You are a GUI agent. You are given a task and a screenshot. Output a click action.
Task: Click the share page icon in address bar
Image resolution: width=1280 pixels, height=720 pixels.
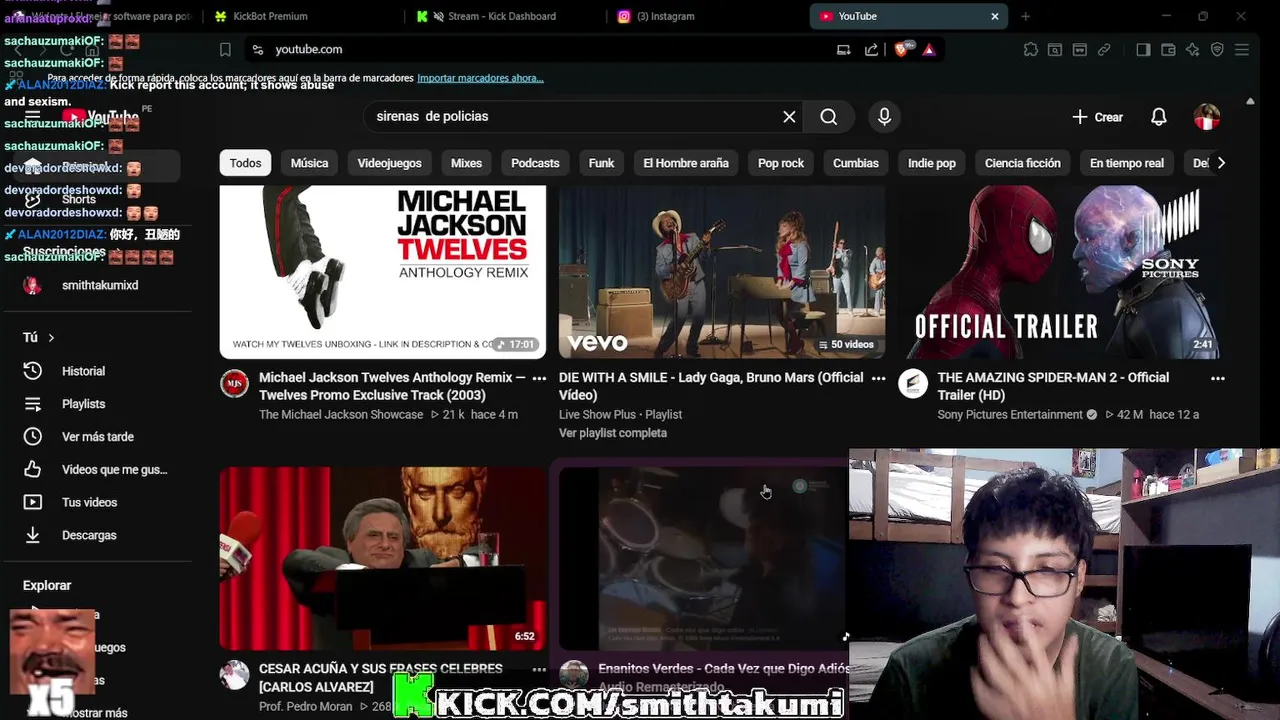(x=871, y=49)
